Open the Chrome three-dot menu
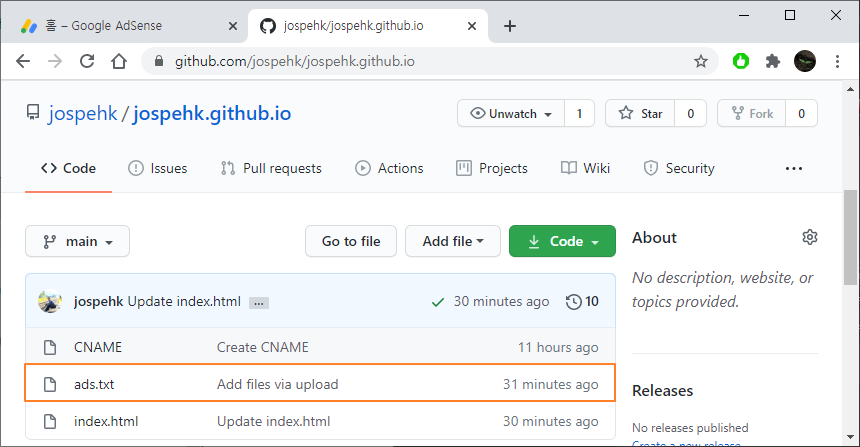Image resolution: width=860 pixels, height=447 pixels. [837, 61]
